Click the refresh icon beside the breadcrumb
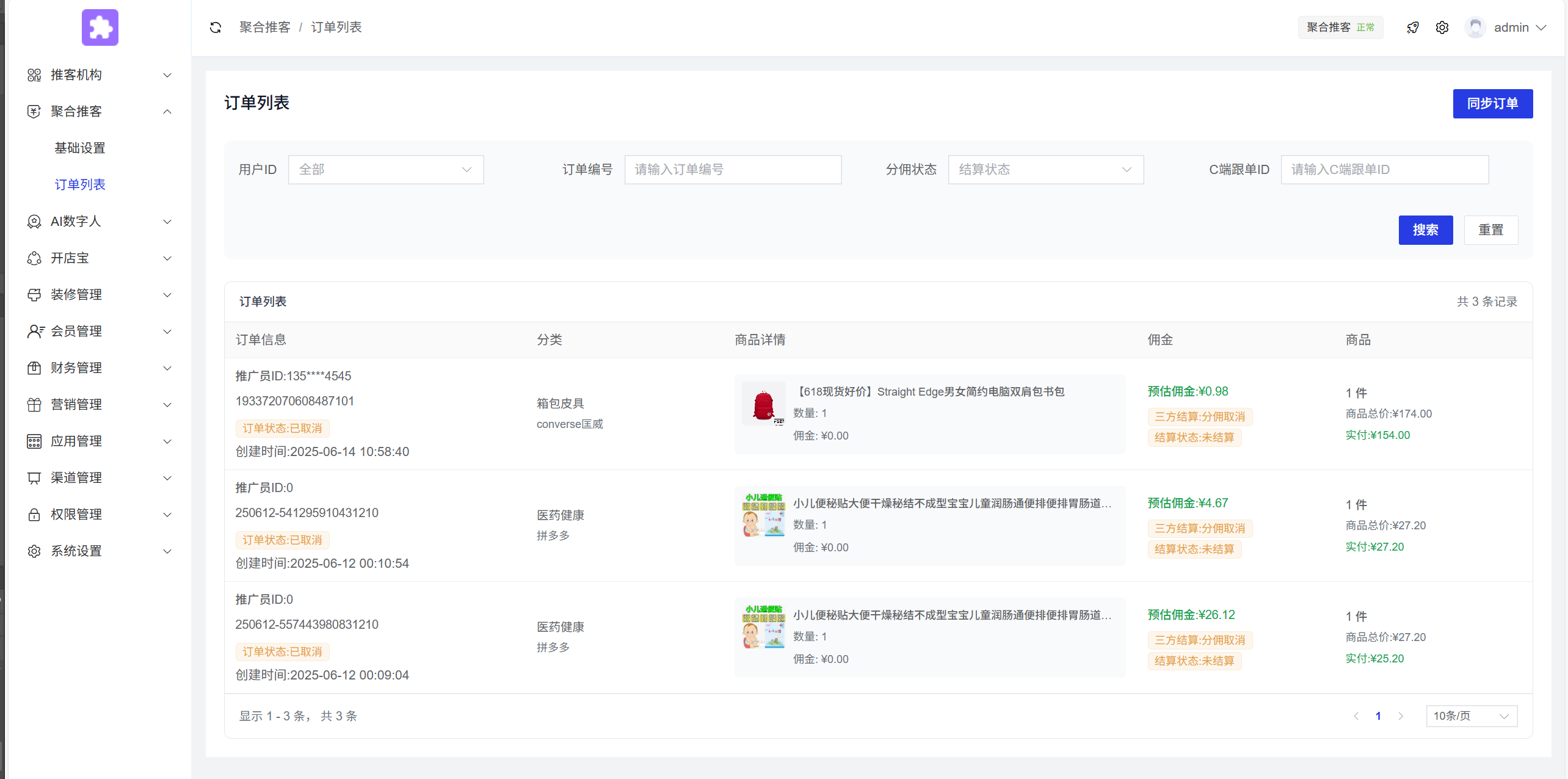Viewport: 1568px width, 779px height. click(215, 27)
